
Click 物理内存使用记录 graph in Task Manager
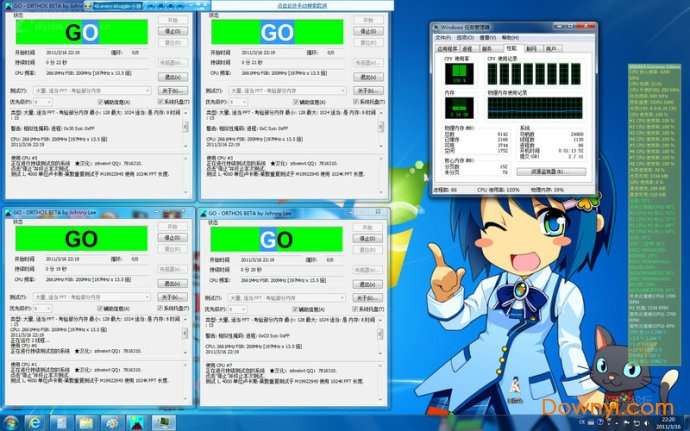coord(535,108)
